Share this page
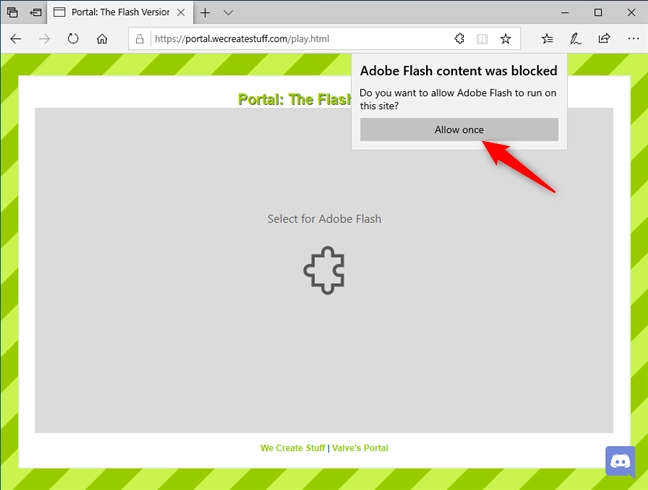 tap(604, 39)
